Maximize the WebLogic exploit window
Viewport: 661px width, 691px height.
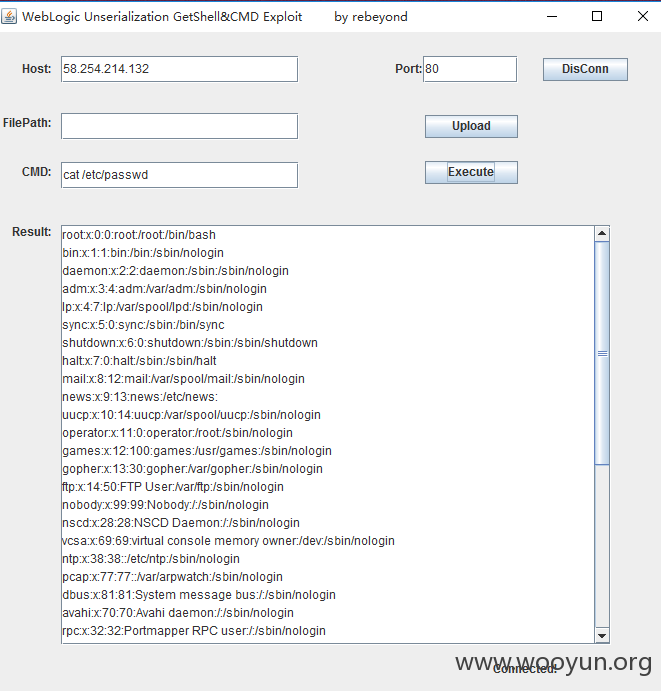597,16
